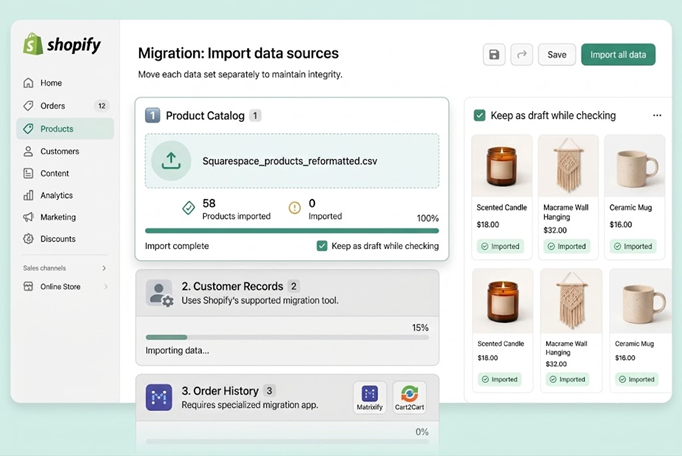Screen dimensions: 682x456
Task: Click the Orders count badge 12
Action: [x=102, y=106]
